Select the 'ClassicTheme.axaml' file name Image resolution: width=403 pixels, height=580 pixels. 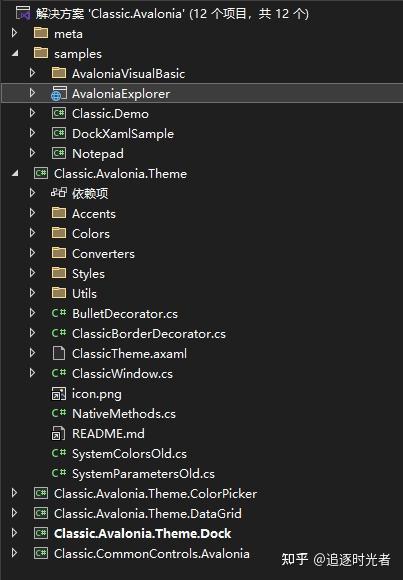[129, 354]
